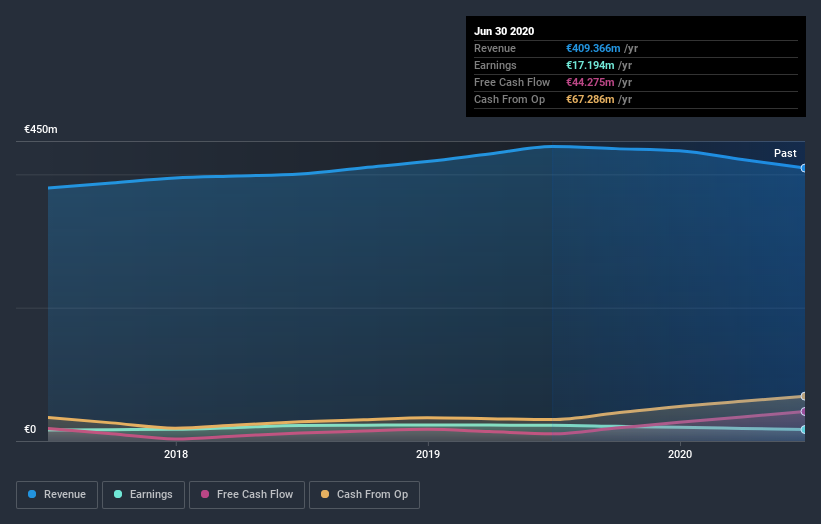Click the Jun 30 2020 tooltip date
The height and width of the screenshot is (524, 821).
click(x=504, y=31)
